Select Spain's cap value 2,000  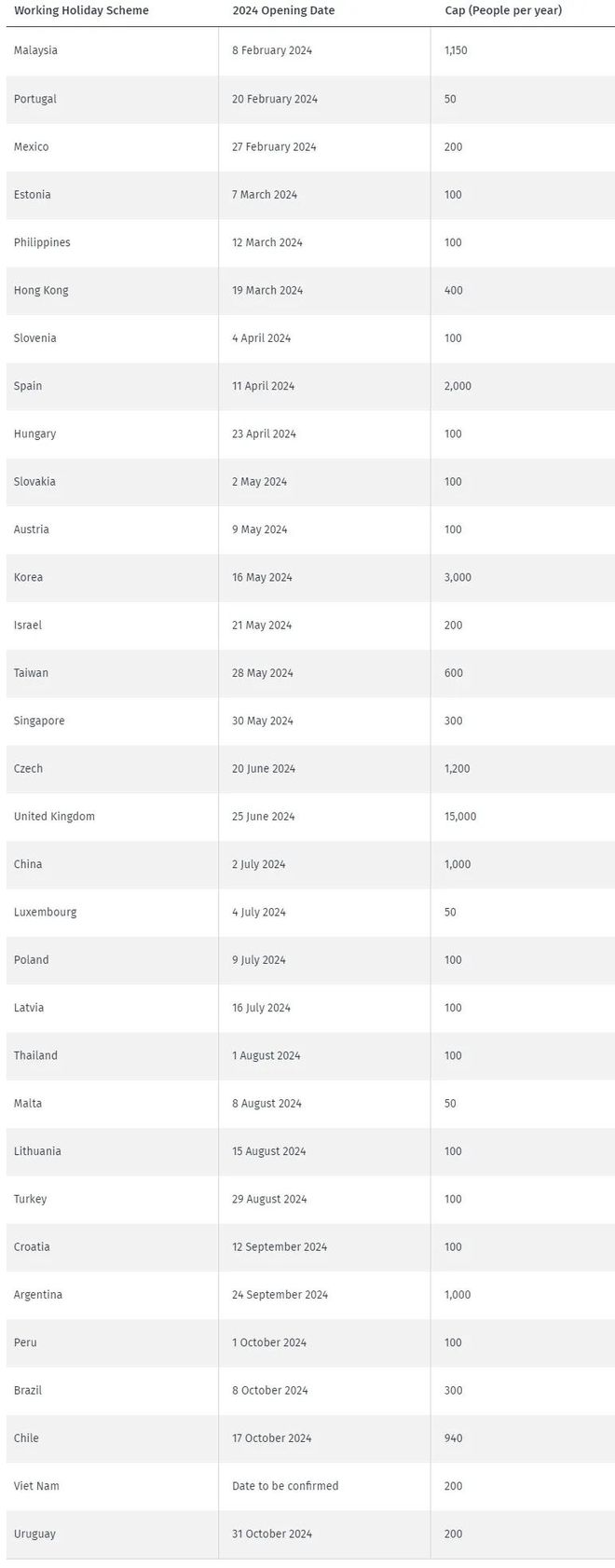click(458, 386)
